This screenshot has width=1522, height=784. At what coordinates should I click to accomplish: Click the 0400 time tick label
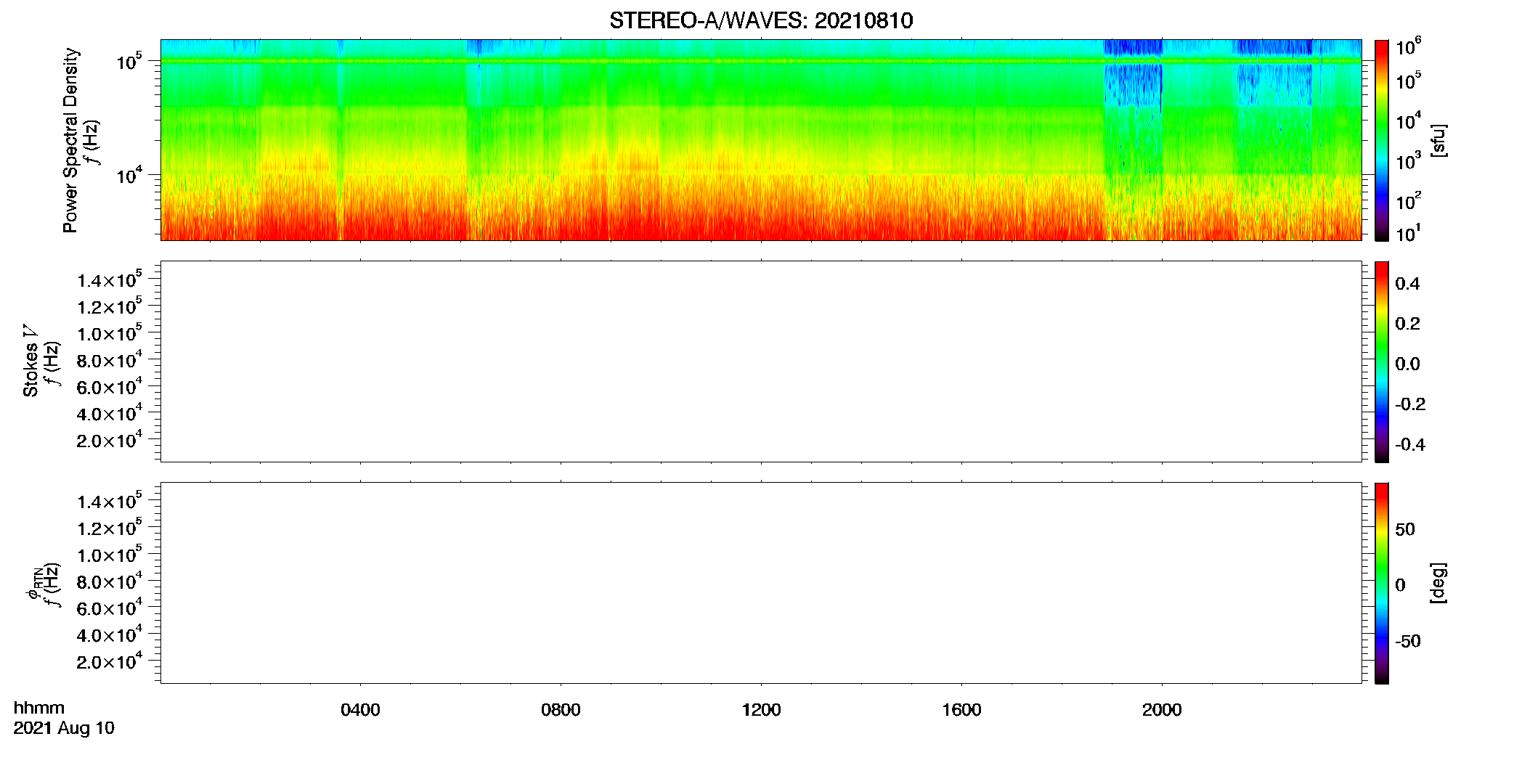click(360, 710)
